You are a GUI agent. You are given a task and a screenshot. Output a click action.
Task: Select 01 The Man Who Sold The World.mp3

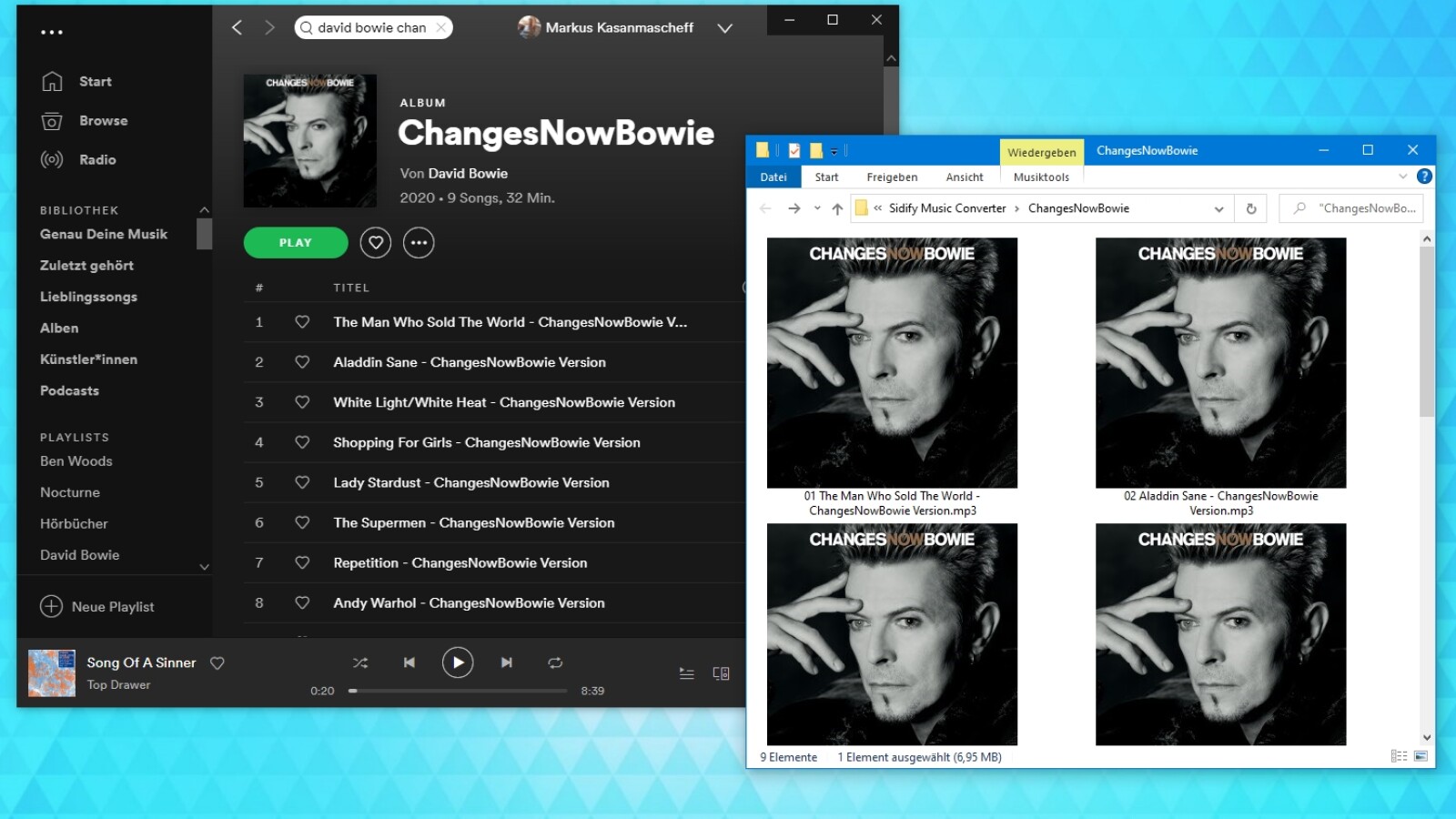[x=892, y=378]
